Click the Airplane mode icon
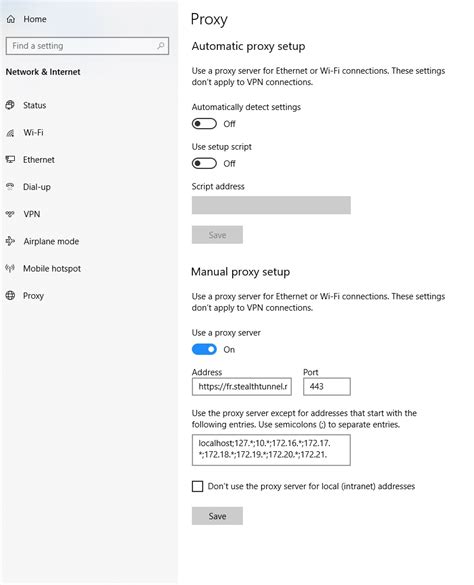 pyautogui.click(x=10, y=241)
